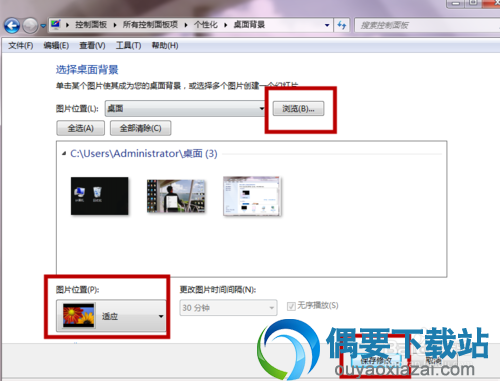Open the 工具(T) menu
The image size is (500, 381).
click(128, 45)
